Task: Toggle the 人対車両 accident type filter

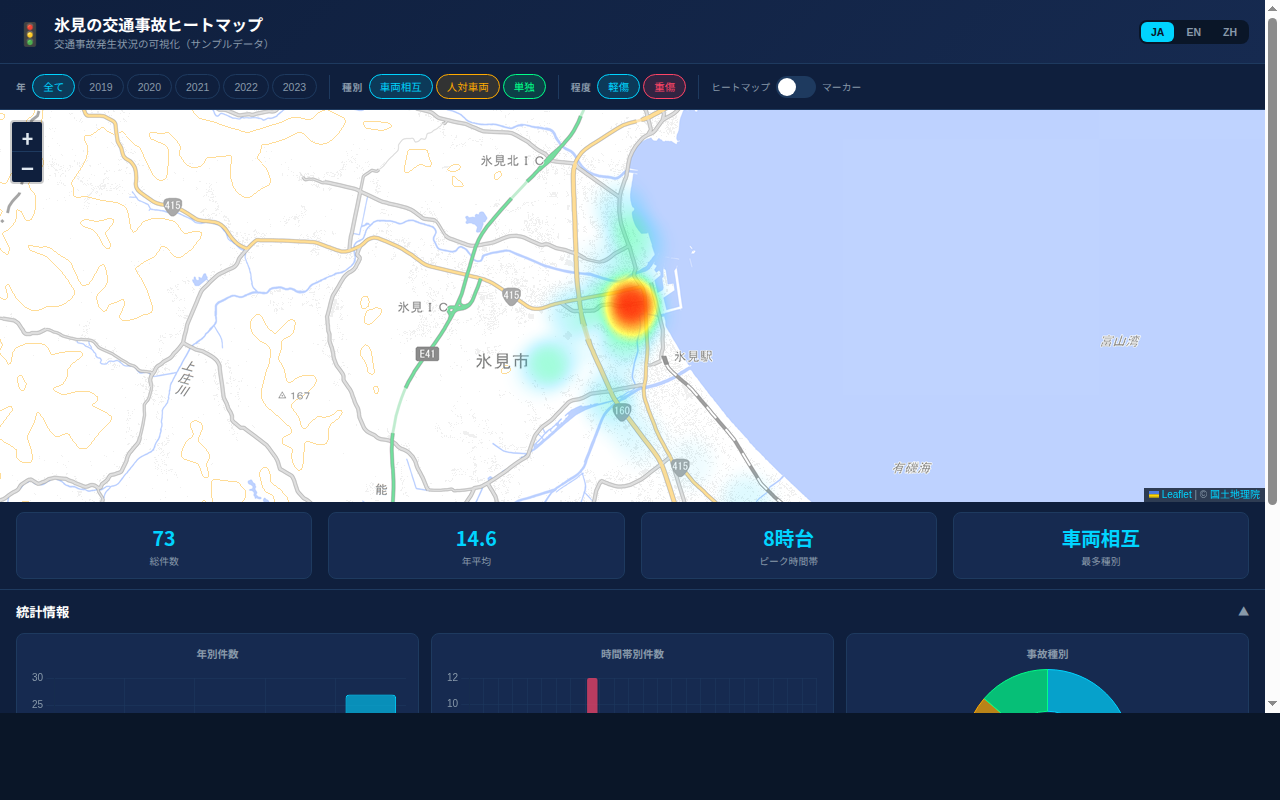Action: [468, 87]
